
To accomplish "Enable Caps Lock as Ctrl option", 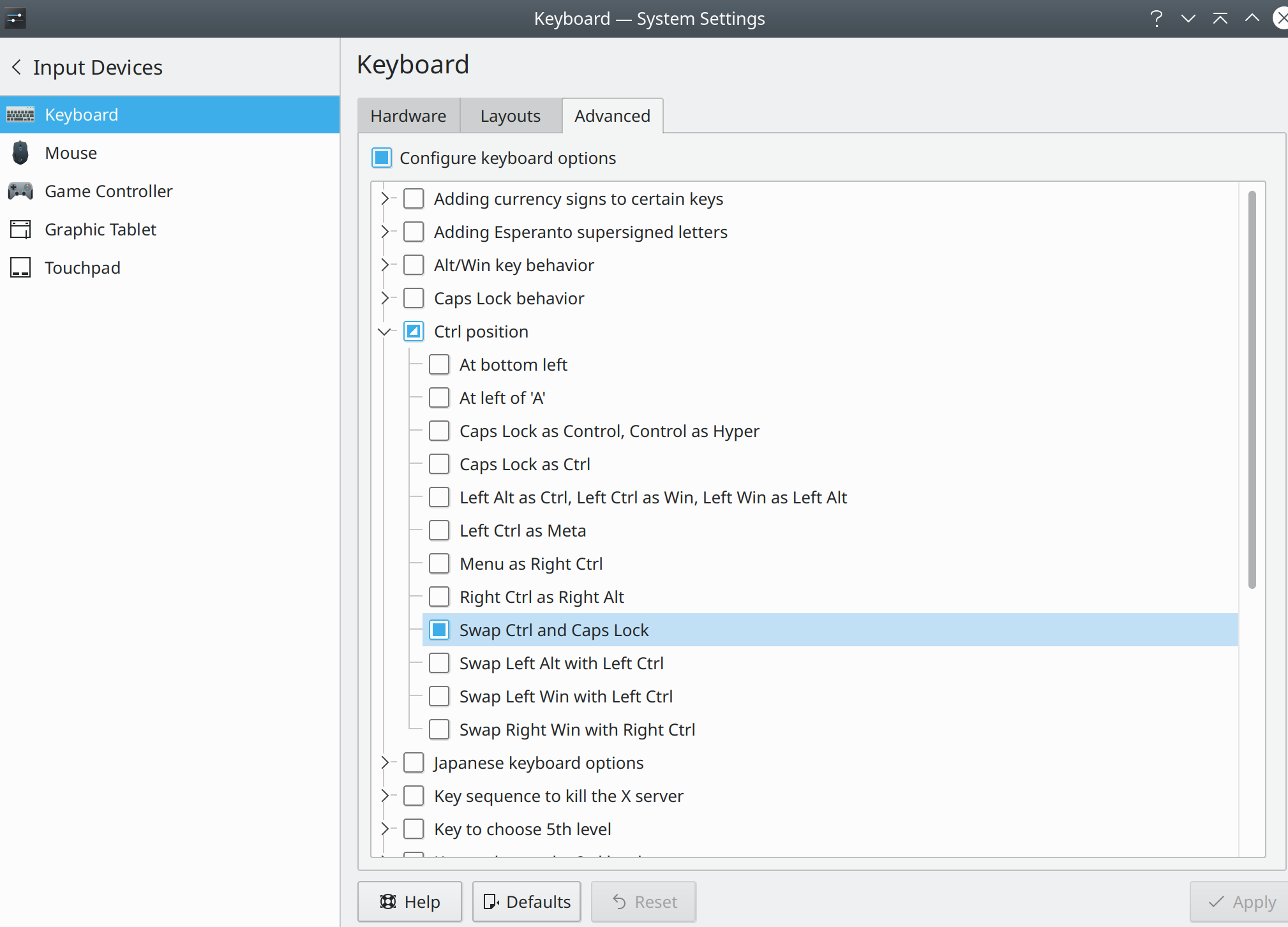I will 439,464.
